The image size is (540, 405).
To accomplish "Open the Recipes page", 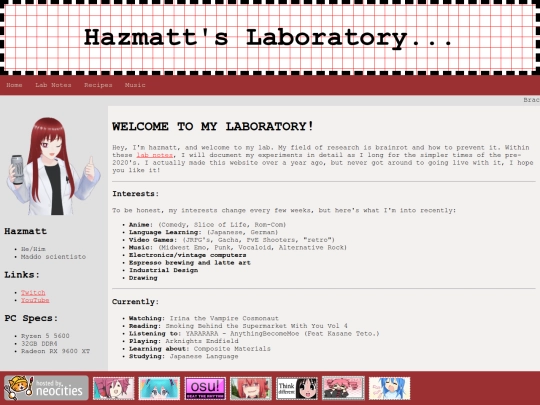I will tap(98, 85).
